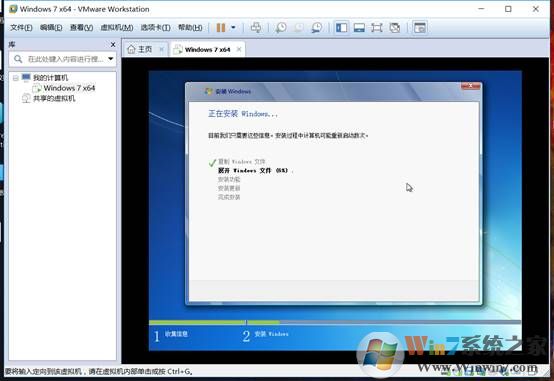This screenshot has width=554, height=381.
Task: Toggle the thumbnail bar view icon
Action: [x=359, y=28]
